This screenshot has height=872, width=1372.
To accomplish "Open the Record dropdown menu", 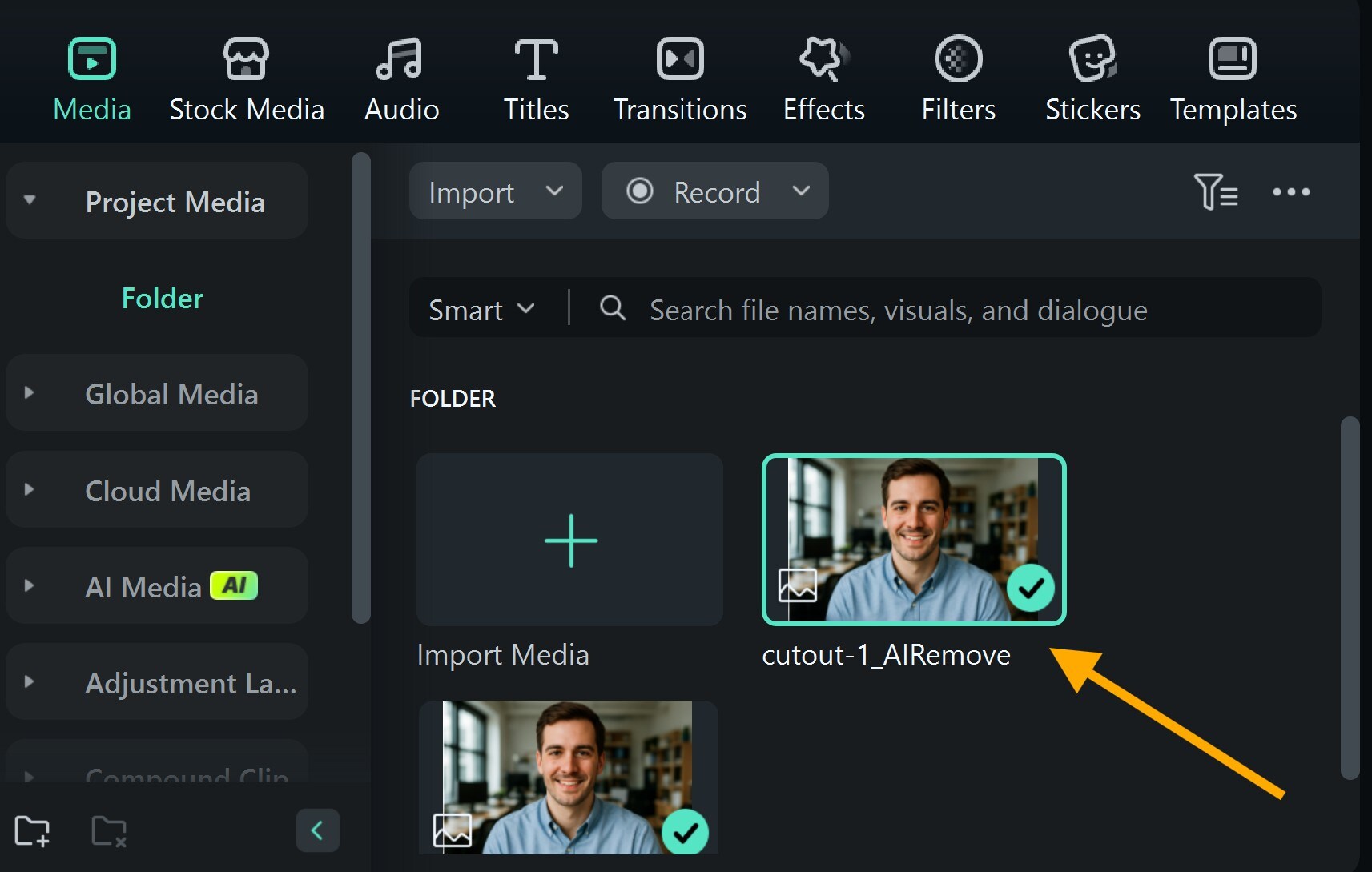I will click(801, 191).
